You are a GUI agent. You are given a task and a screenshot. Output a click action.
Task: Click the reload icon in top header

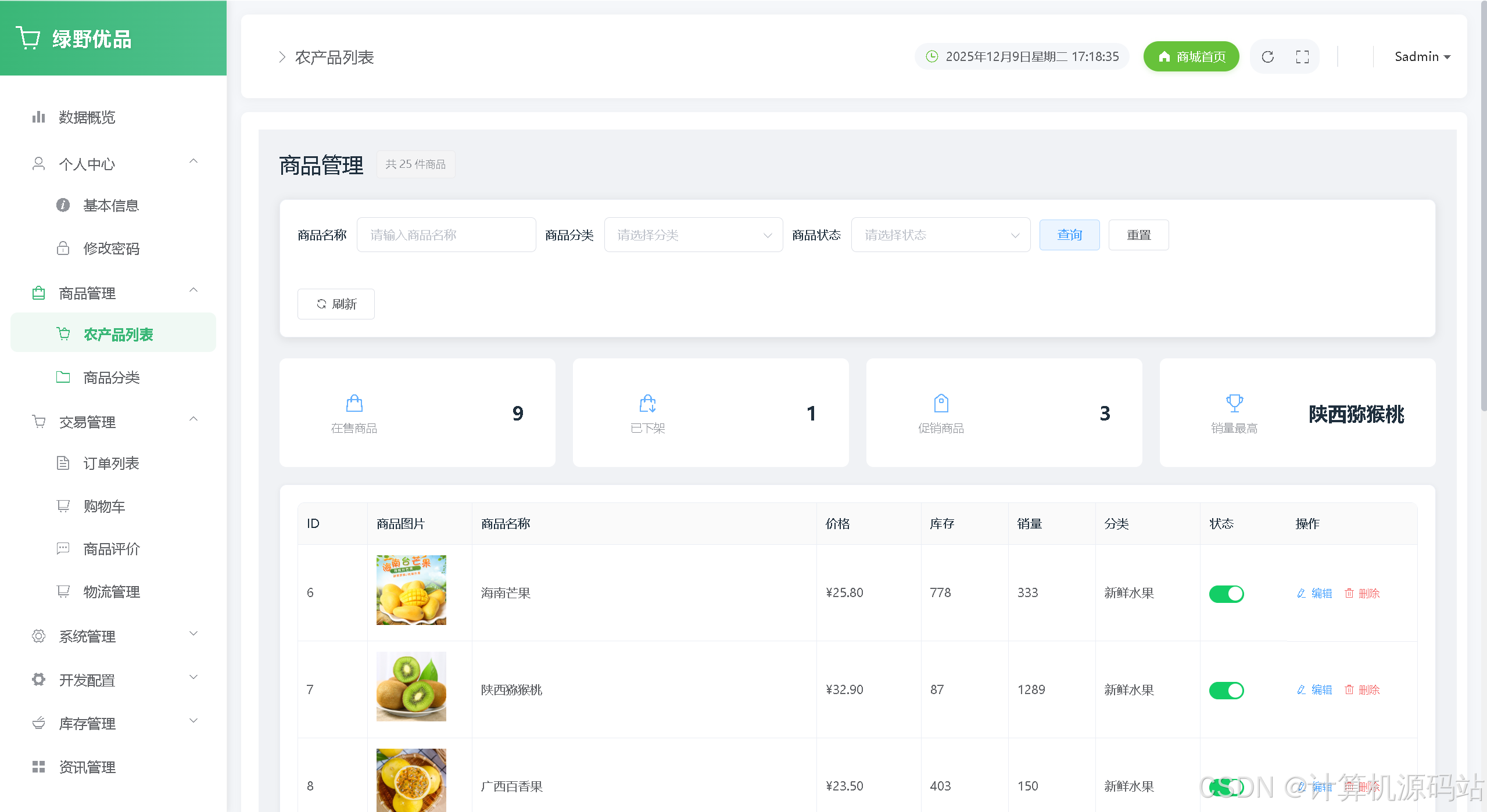tap(1267, 57)
